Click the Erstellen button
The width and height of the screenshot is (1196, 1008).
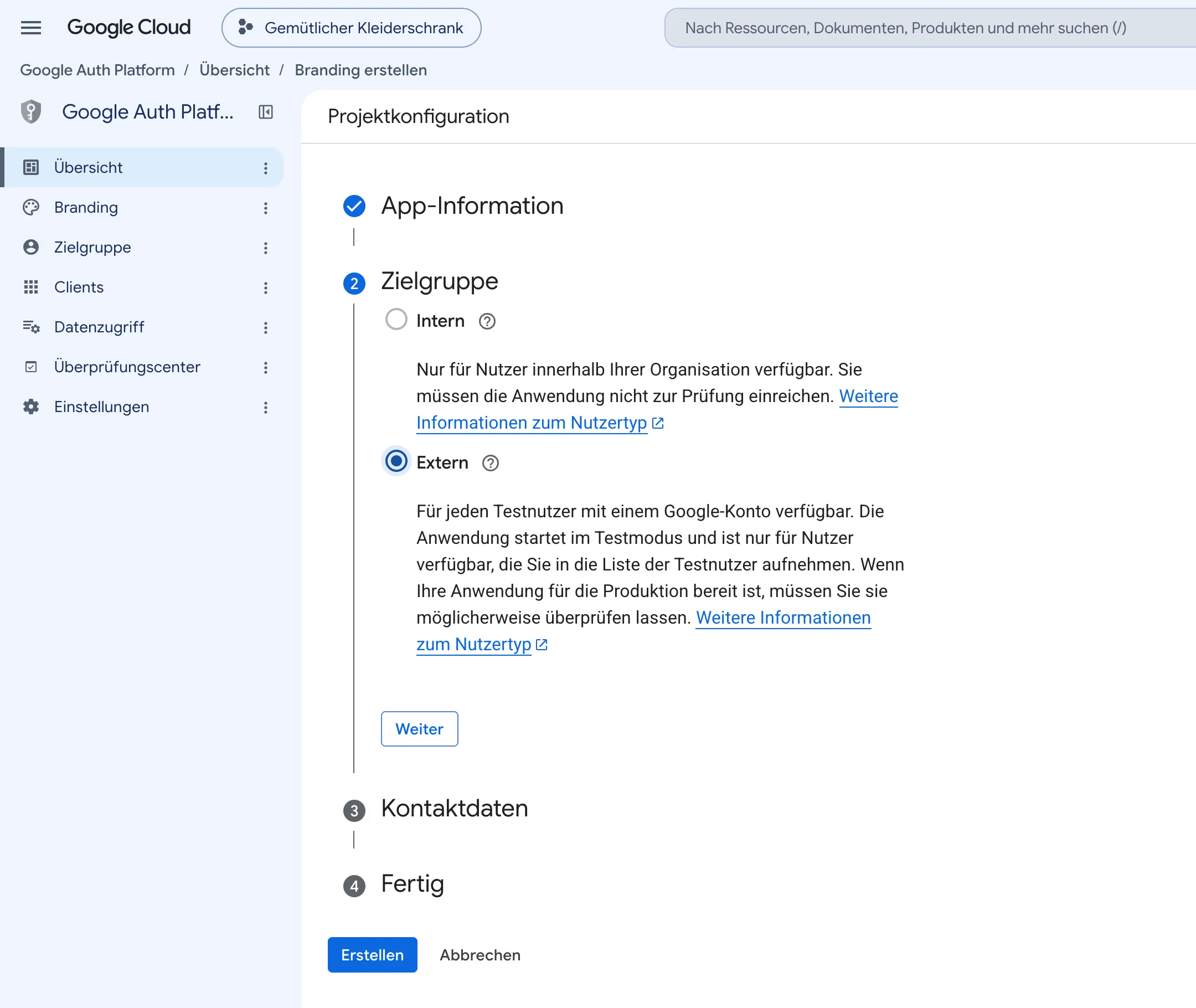[x=373, y=955]
